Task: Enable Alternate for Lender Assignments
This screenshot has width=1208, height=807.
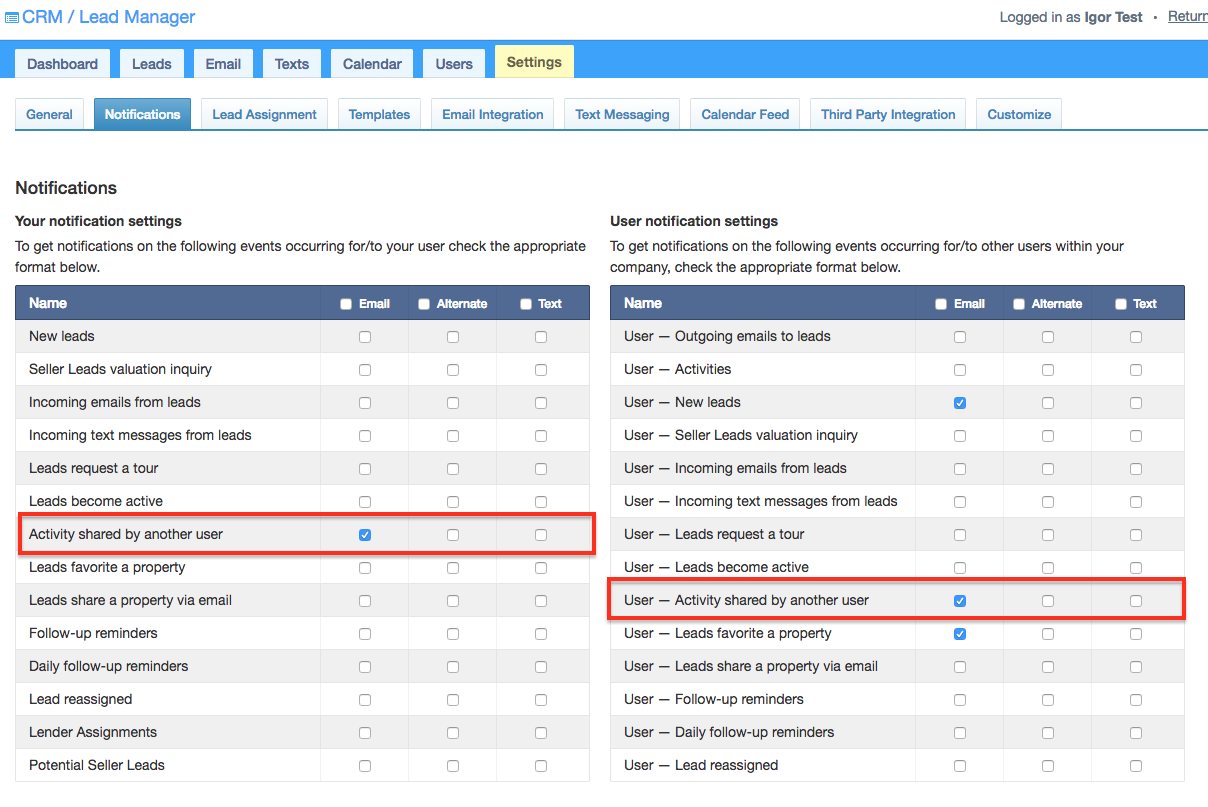Action: tap(453, 733)
